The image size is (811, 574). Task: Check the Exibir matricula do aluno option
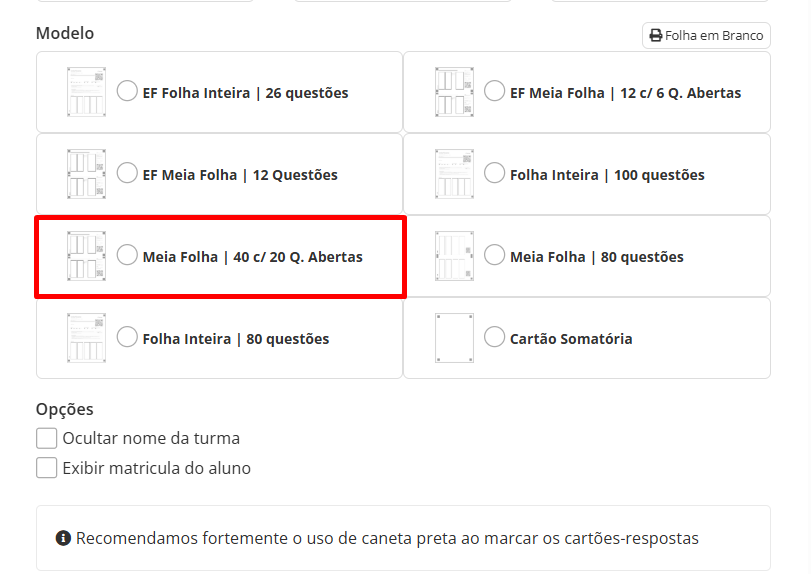click(47, 468)
